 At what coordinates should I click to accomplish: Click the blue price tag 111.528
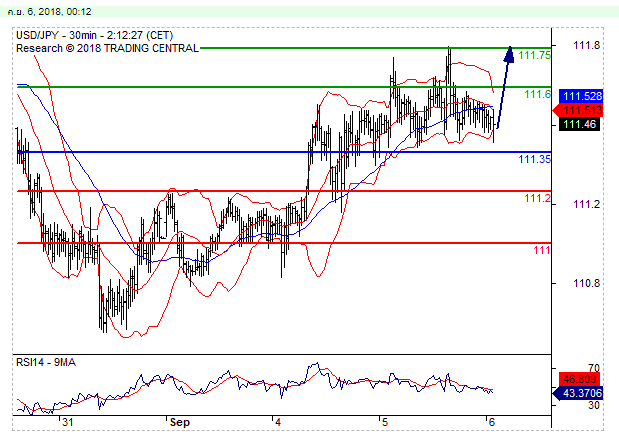coord(582,96)
